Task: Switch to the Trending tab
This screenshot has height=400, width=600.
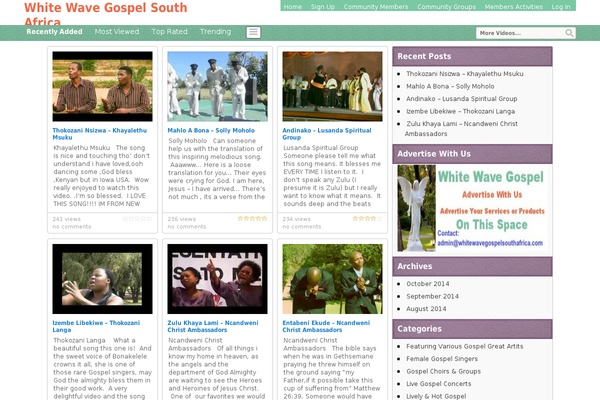Action: coord(215,31)
